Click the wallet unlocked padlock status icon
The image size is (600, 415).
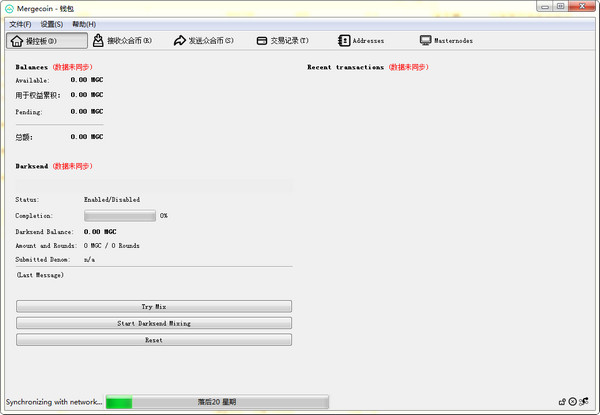pyautogui.click(x=562, y=402)
